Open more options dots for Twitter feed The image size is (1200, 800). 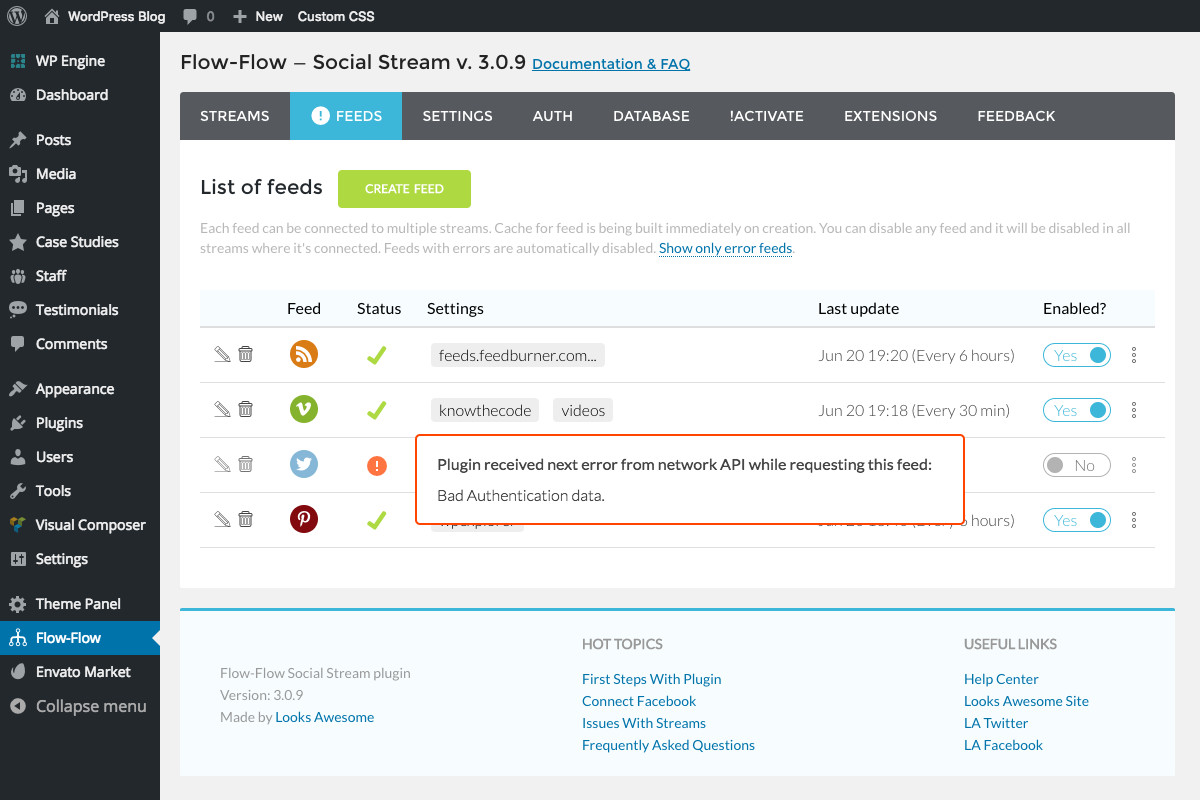tap(1134, 465)
